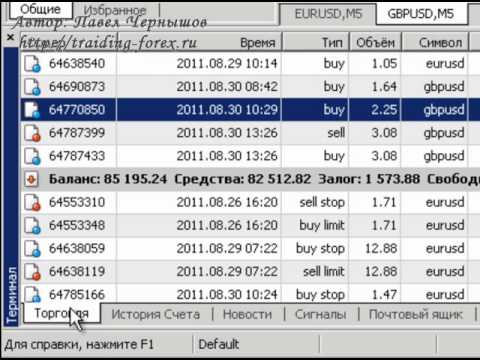This screenshot has height=360, width=480.
Task: Click the order icon for ticket 64638540
Action: click(32, 64)
